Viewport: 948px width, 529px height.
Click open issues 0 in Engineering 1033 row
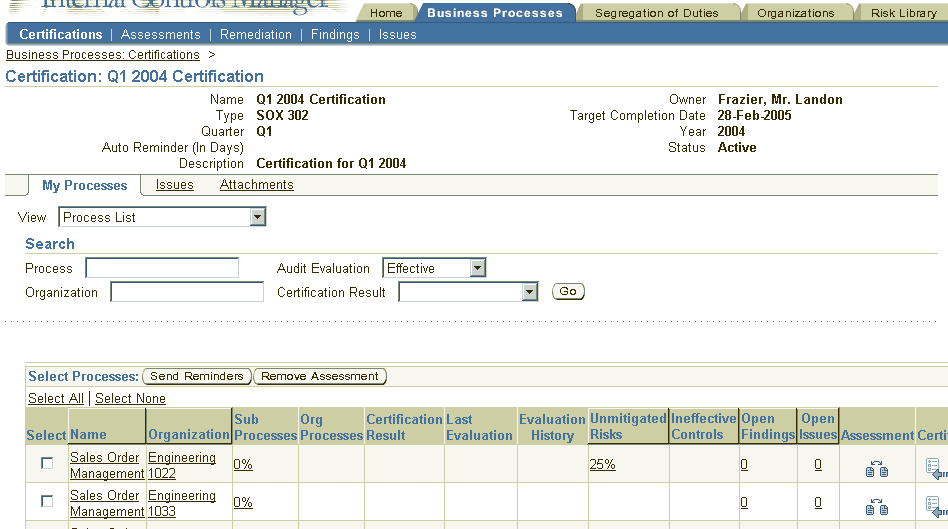tap(818, 502)
